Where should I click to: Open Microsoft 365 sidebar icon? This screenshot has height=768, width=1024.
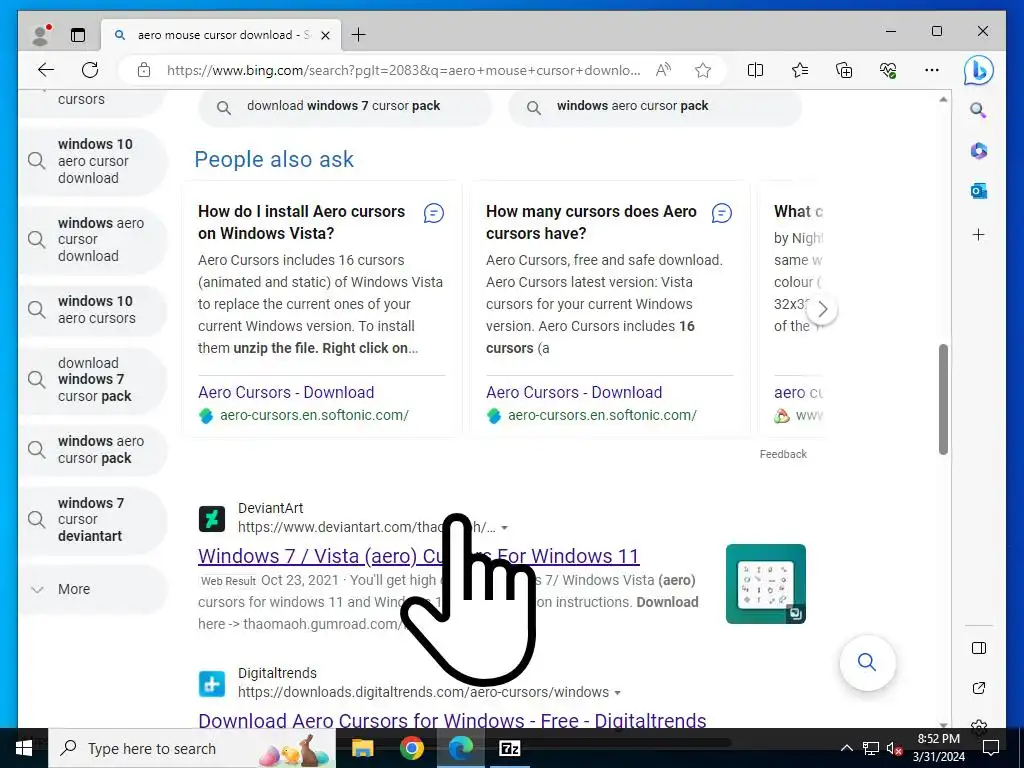978,151
